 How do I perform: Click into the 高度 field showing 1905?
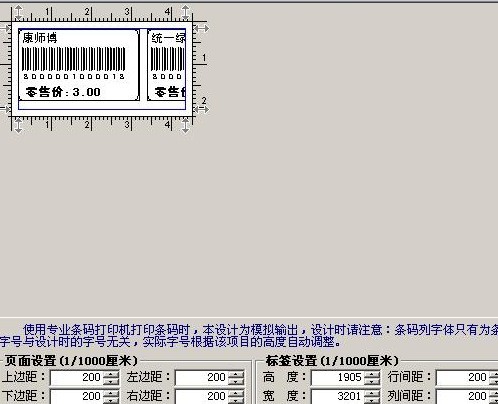pos(338,378)
